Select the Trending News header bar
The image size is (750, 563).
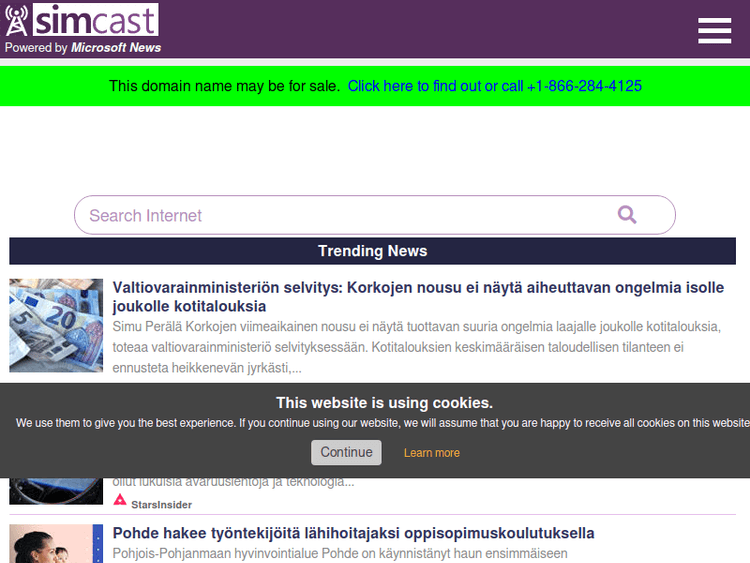coord(372,251)
